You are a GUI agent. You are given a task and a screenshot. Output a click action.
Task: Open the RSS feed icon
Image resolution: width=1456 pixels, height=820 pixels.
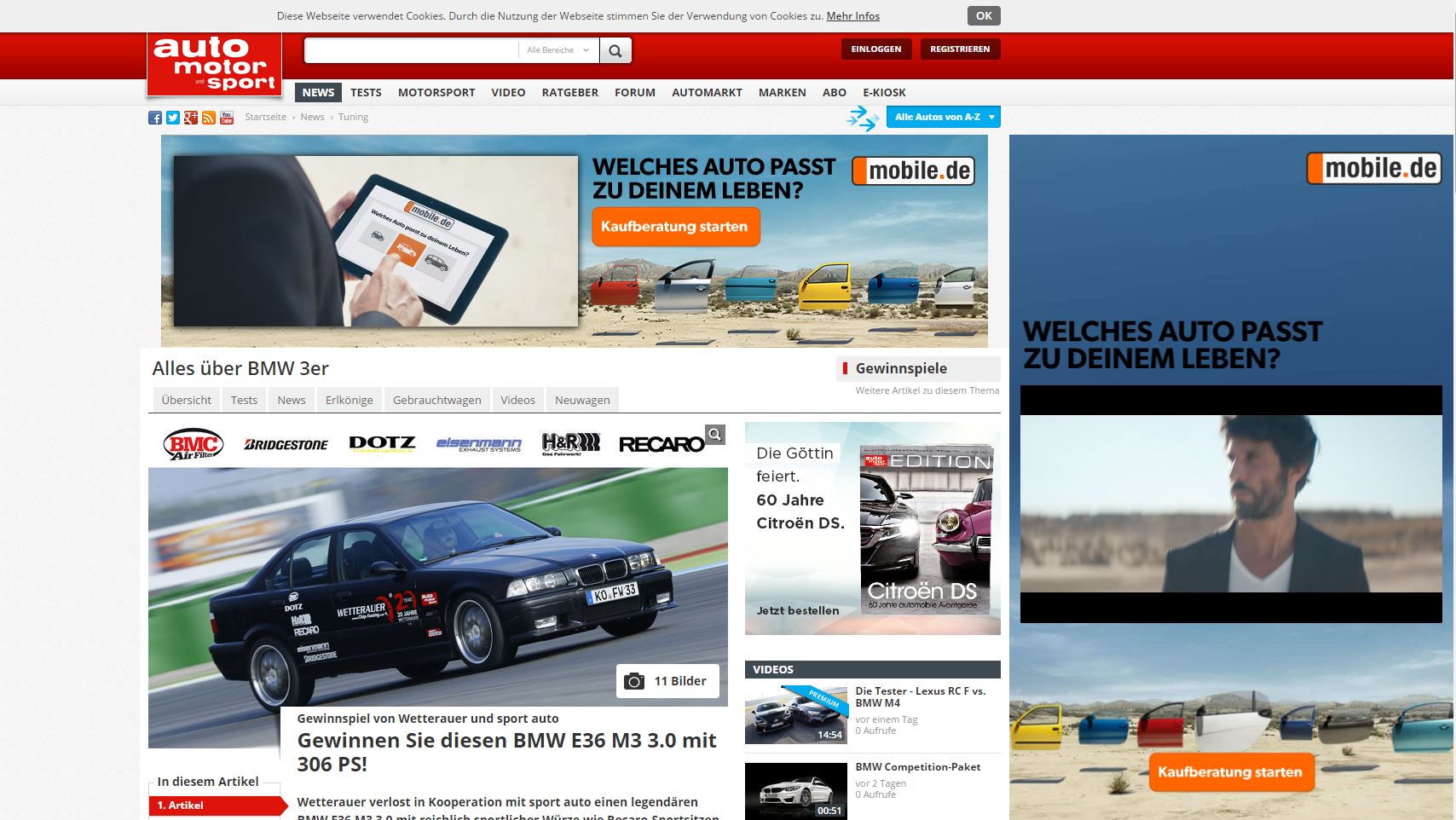(209, 118)
